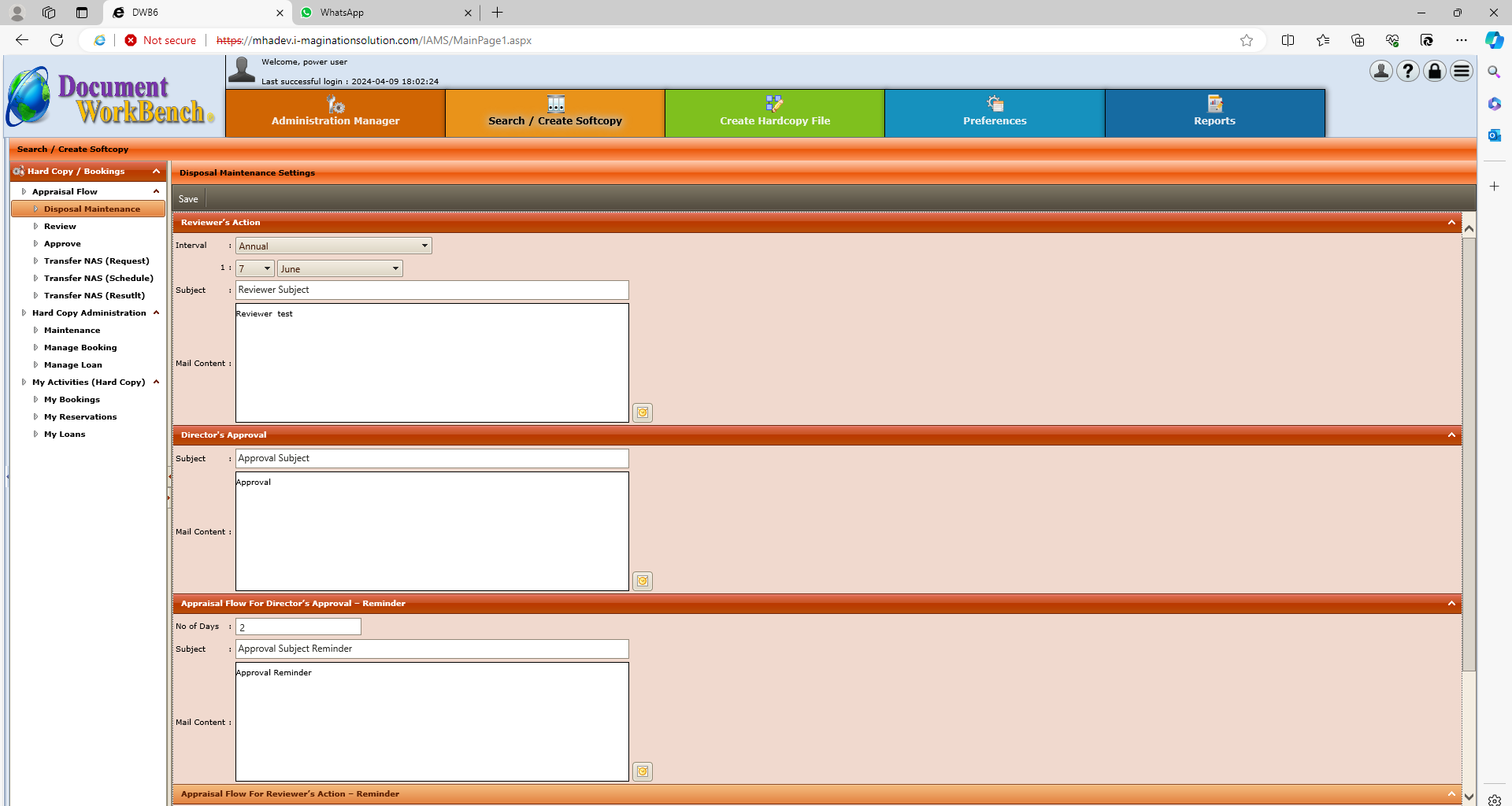This screenshot has height=806, width=1512.
Task: Open tab actions menu icon
Action: [82, 13]
